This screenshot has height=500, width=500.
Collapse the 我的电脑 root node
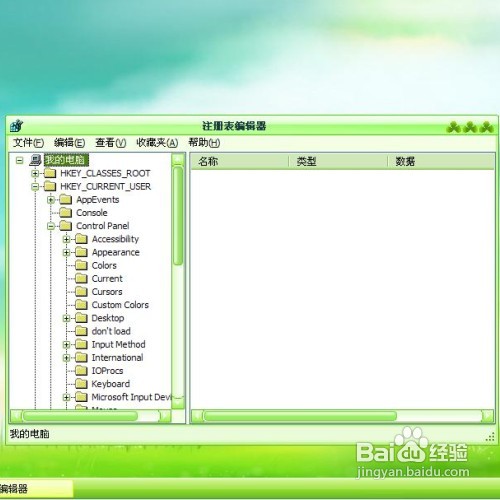point(20,161)
